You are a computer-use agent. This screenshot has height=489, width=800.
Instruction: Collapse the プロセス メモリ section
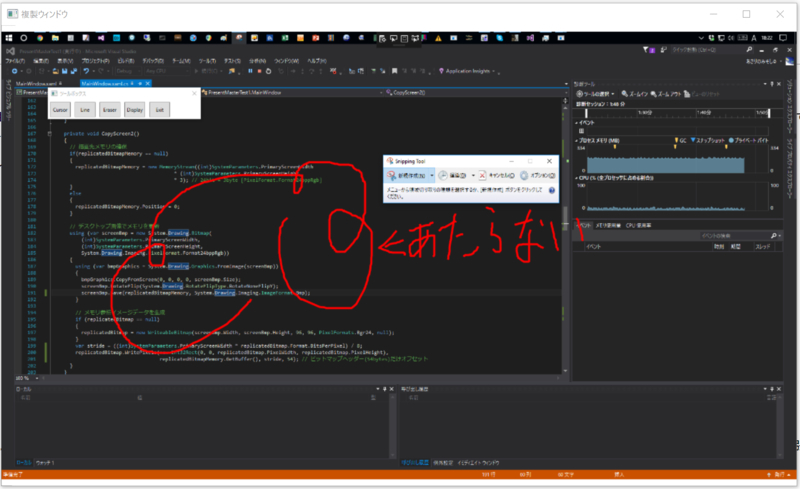point(577,140)
